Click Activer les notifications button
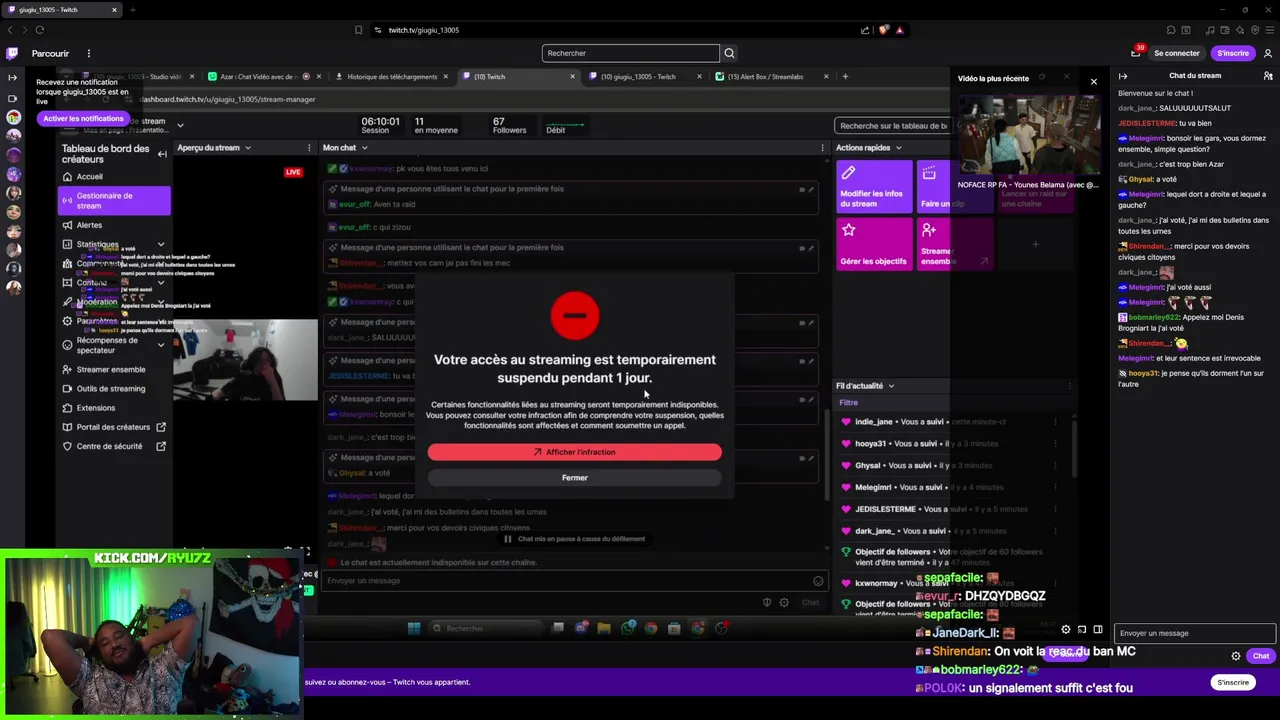This screenshot has width=1280, height=720. pos(83,119)
